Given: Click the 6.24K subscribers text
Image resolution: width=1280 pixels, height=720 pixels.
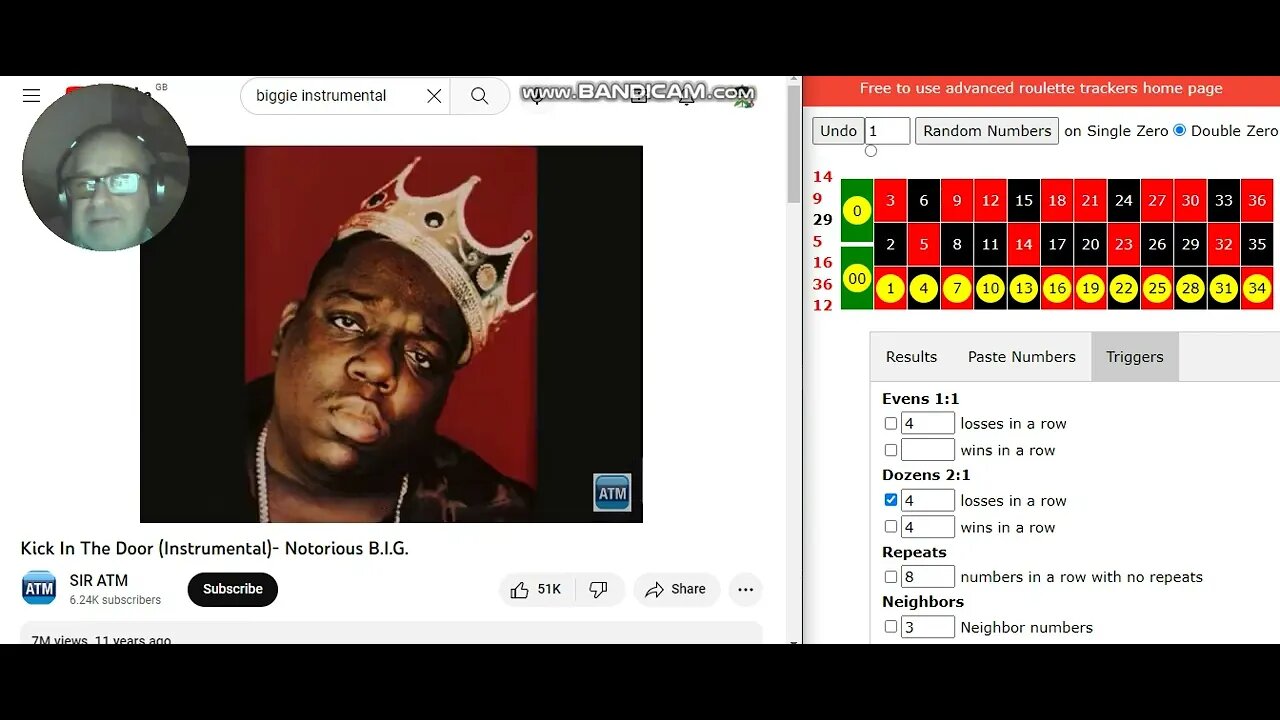Looking at the screenshot, I should click(x=115, y=600).
